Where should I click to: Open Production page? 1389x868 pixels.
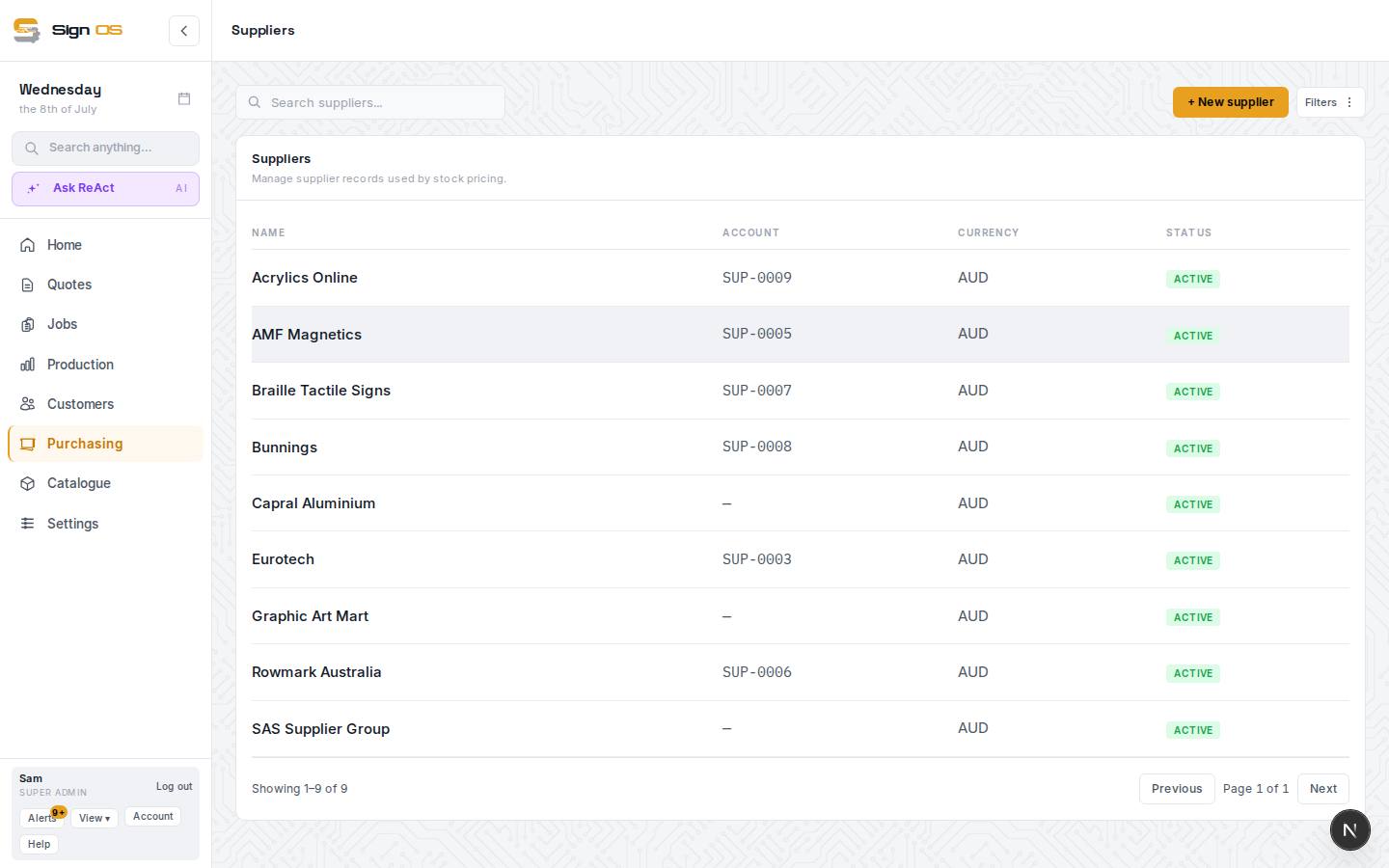pos(106,365)
